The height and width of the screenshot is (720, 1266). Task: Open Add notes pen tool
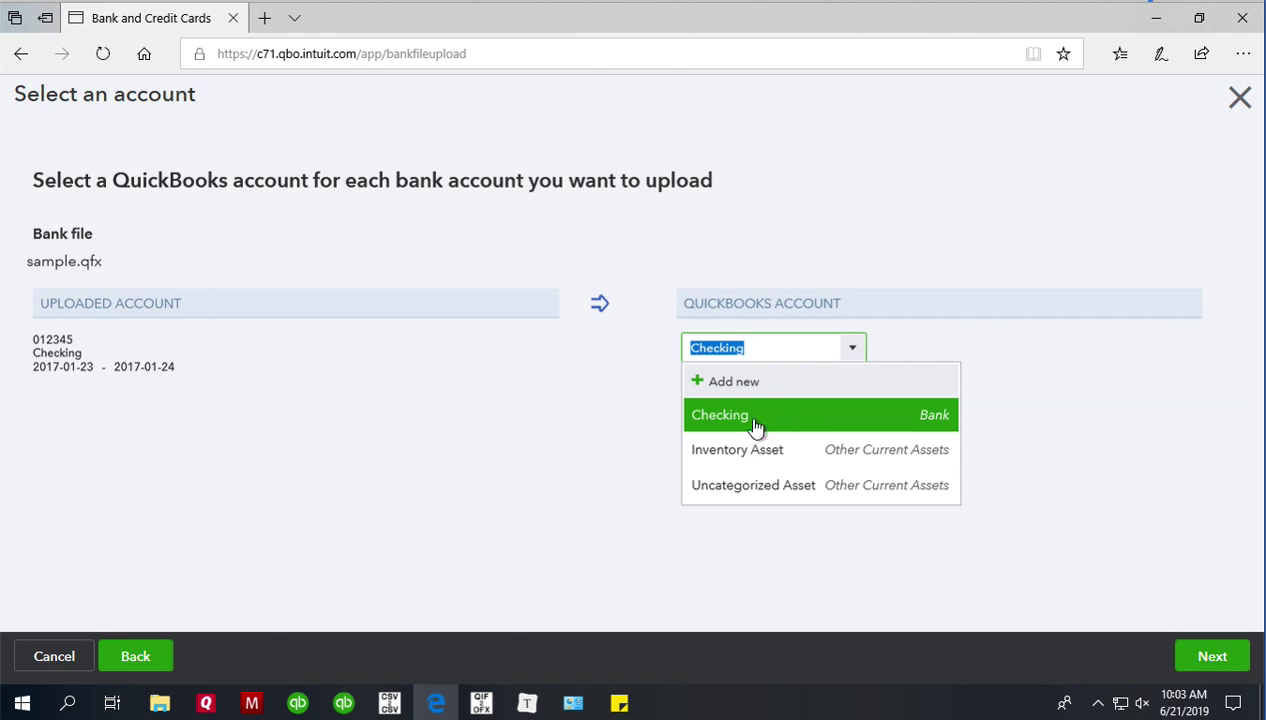(1161, 54)
